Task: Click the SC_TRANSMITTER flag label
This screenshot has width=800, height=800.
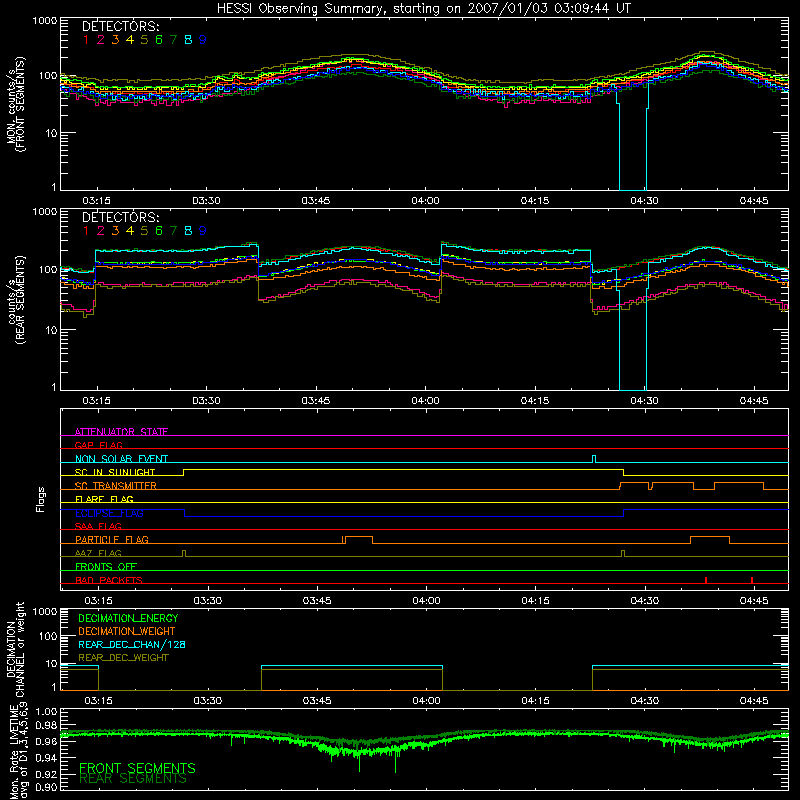Action: point(116,486)
